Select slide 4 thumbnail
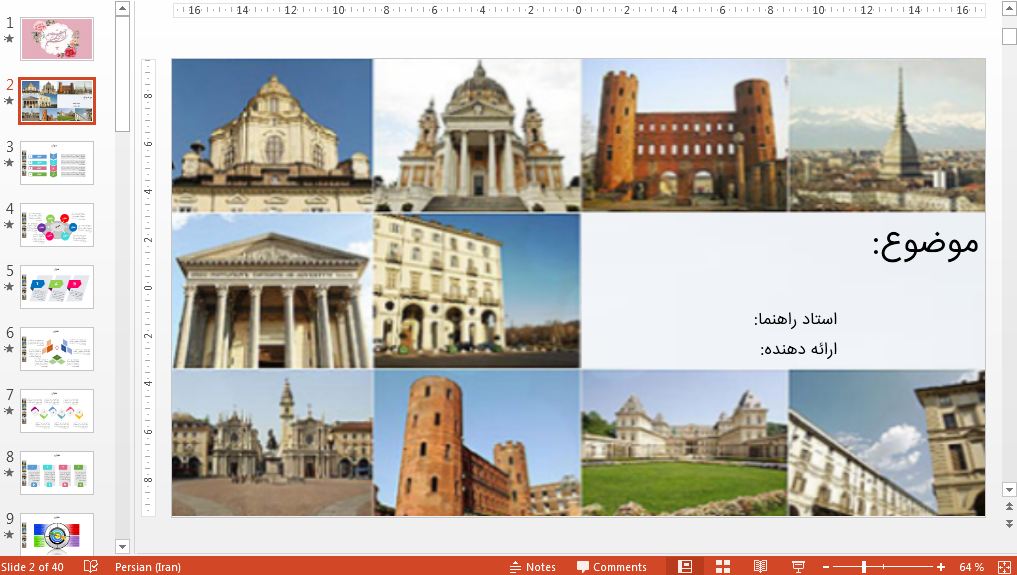The width and height of the screenshot is (1017, 575). click(57, 225)
